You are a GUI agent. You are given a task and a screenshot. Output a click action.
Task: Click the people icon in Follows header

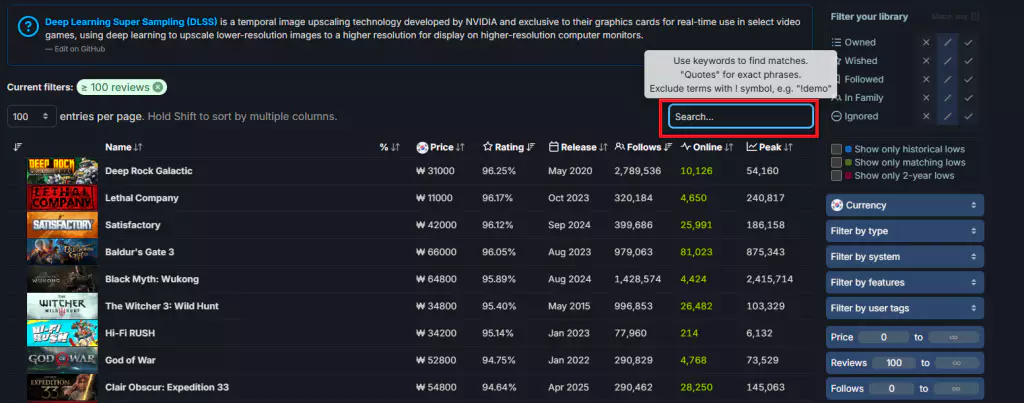click(620, 148)
